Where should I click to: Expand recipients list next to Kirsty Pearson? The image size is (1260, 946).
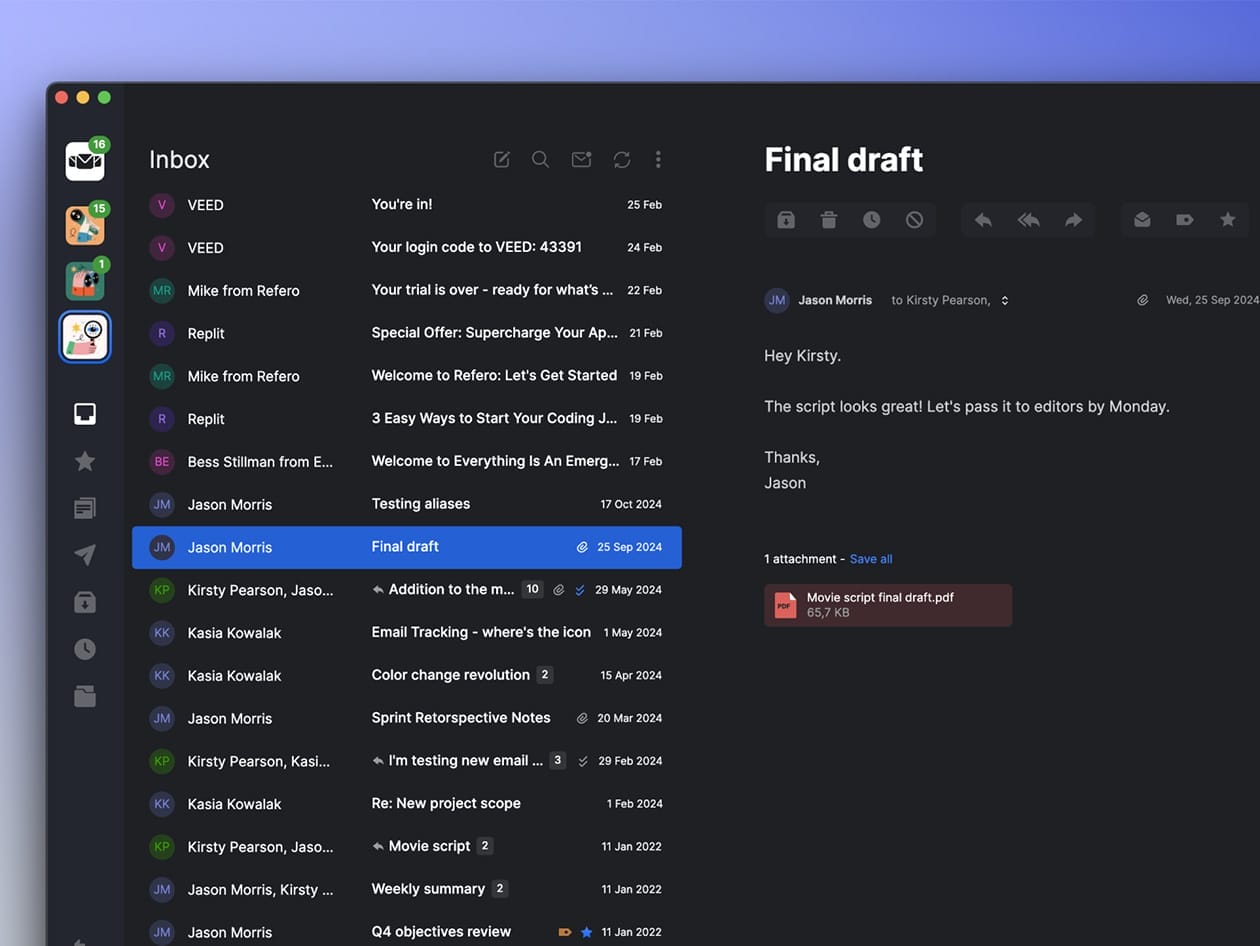pos(1005,301)
